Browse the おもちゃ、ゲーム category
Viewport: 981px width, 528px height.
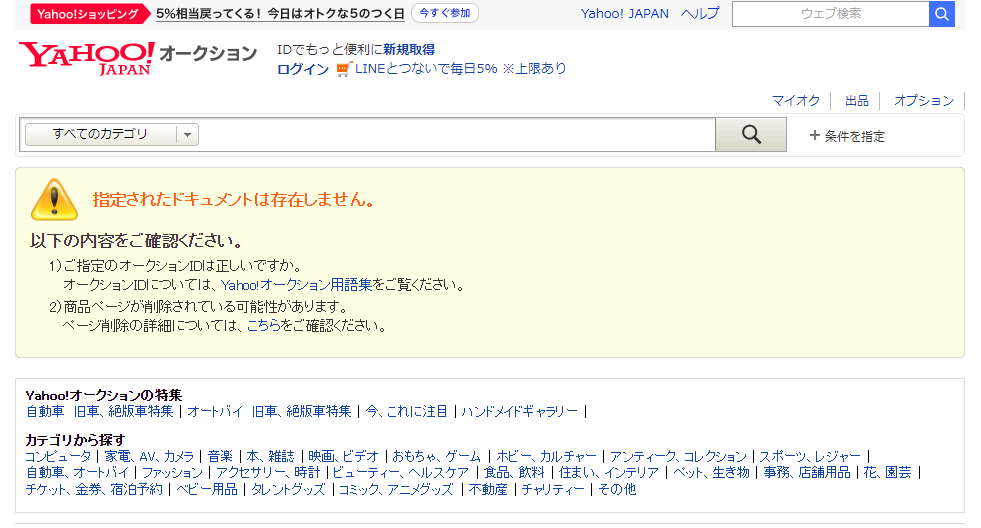[437, 457]
